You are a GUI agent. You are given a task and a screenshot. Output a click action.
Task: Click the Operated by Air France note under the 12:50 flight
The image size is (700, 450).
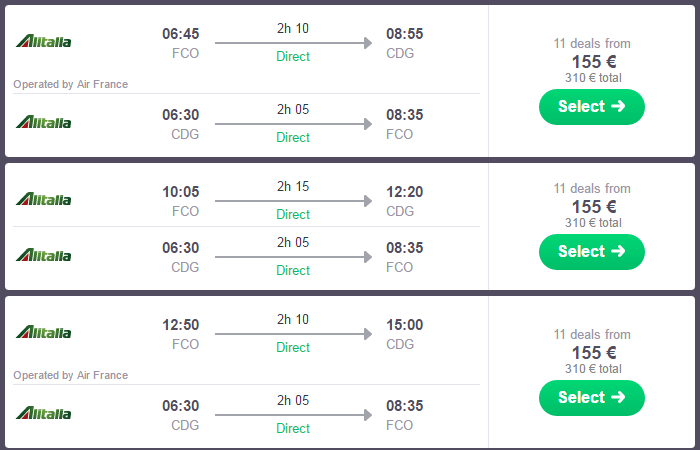click(71, 375)
